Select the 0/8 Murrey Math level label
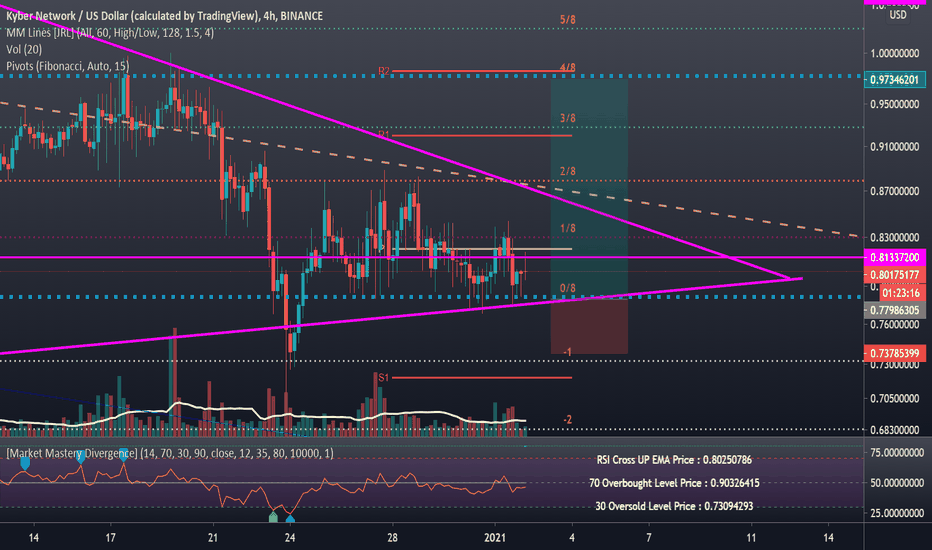Image resolution: width=932 pixels, height=550 pixels. point(568,288)
